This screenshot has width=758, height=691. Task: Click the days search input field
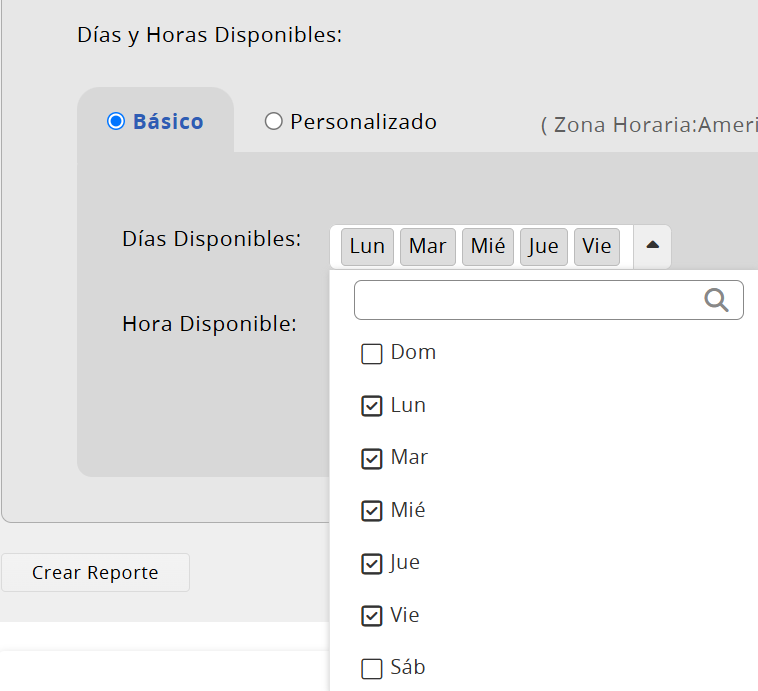[549, 300]
